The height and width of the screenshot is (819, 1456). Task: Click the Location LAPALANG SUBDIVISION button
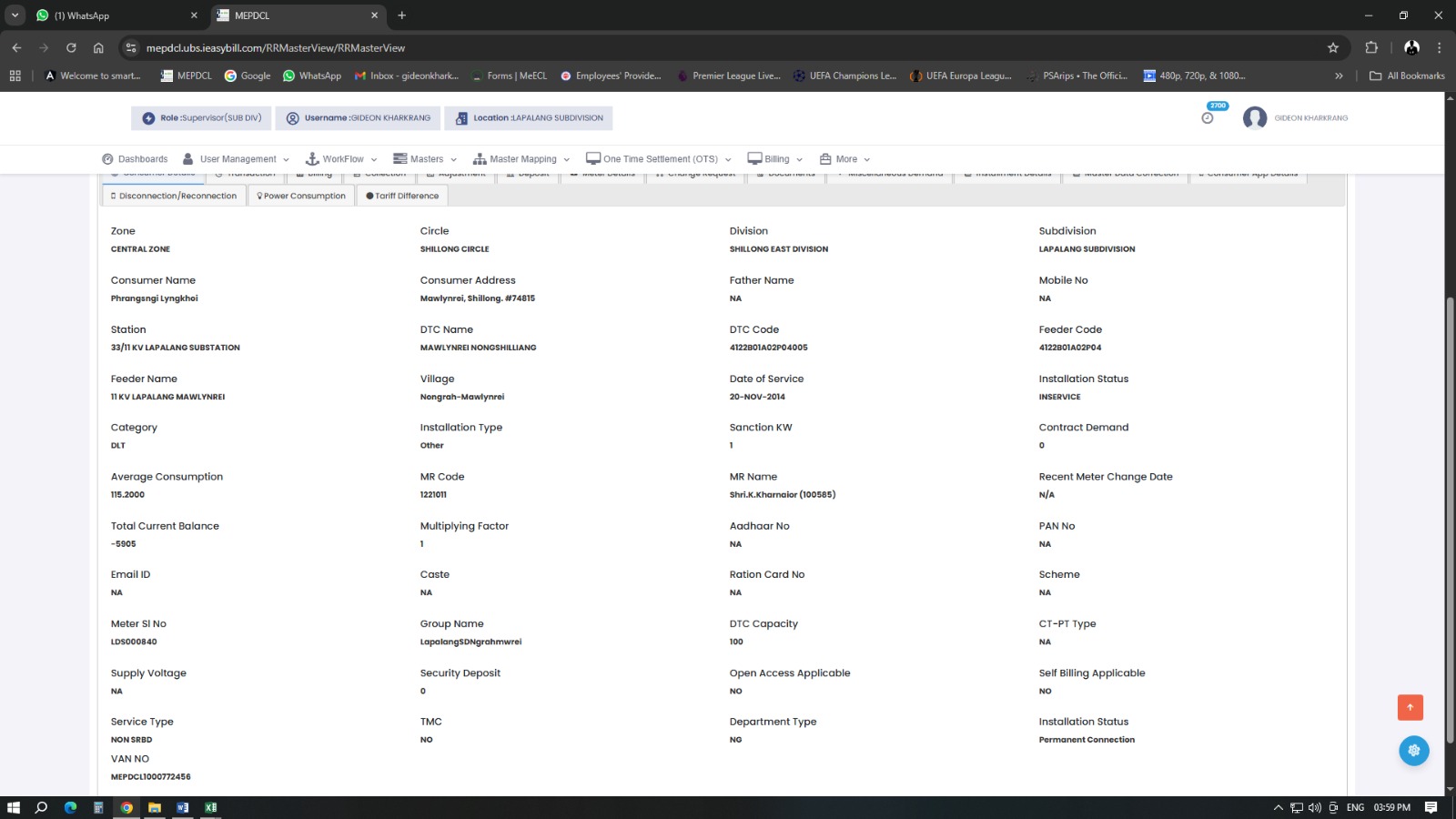(529, 118)
